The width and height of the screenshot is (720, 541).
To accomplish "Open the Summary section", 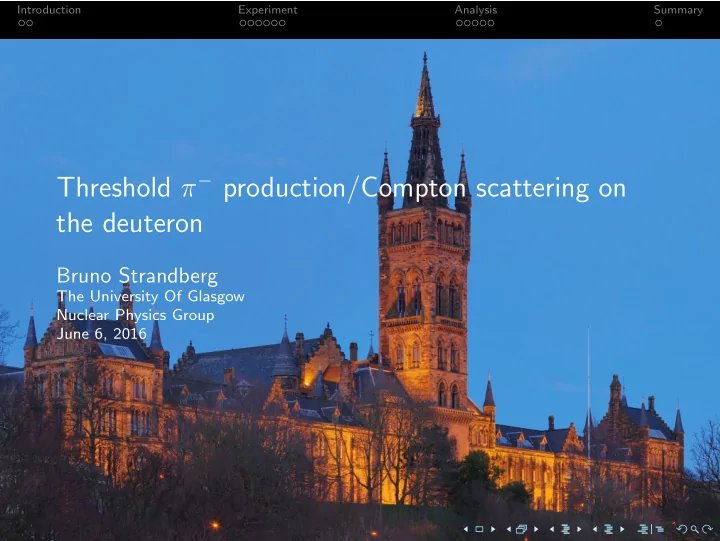I will point(678,10).
